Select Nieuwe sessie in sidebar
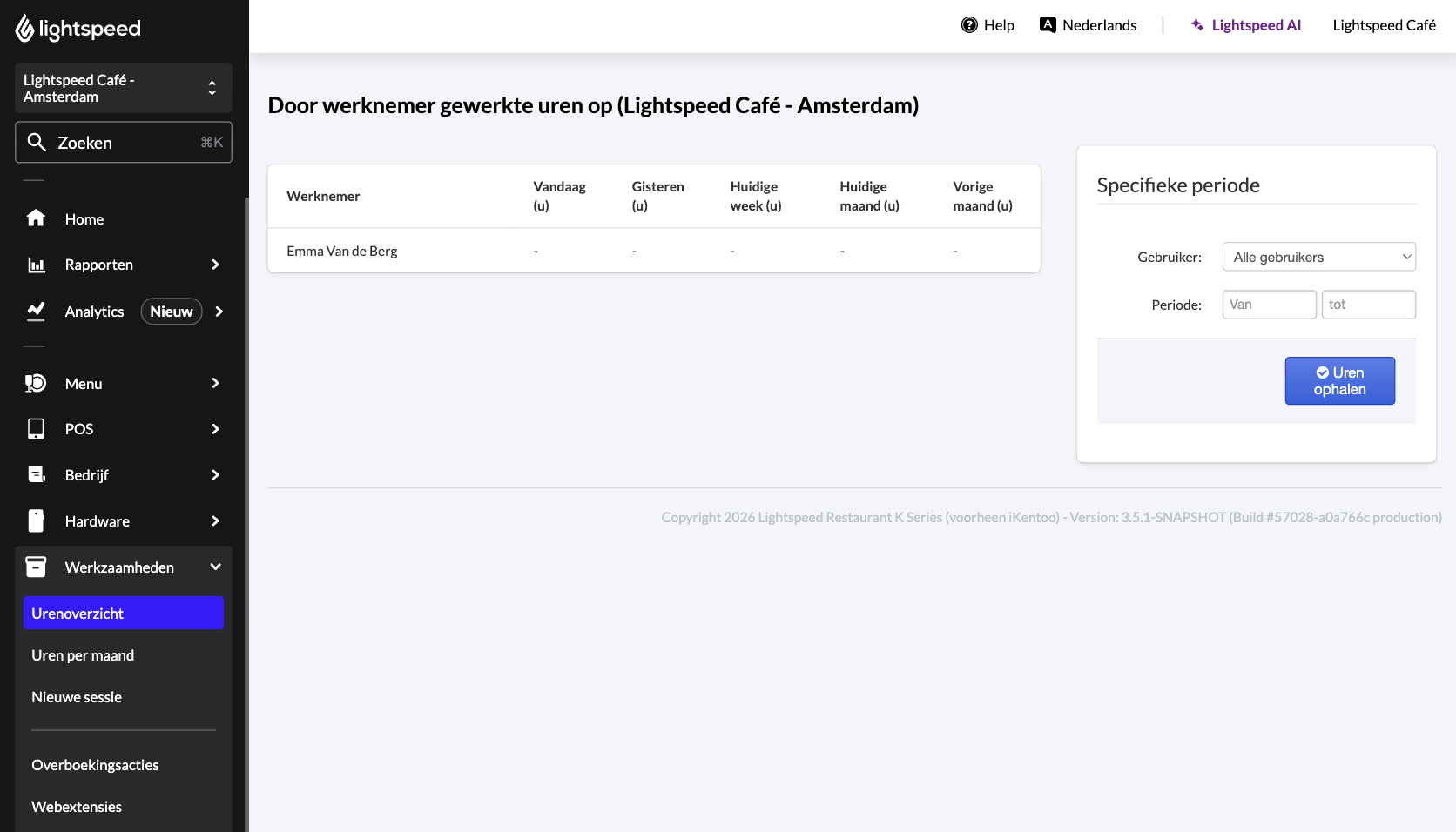 [x=77, y=697]
